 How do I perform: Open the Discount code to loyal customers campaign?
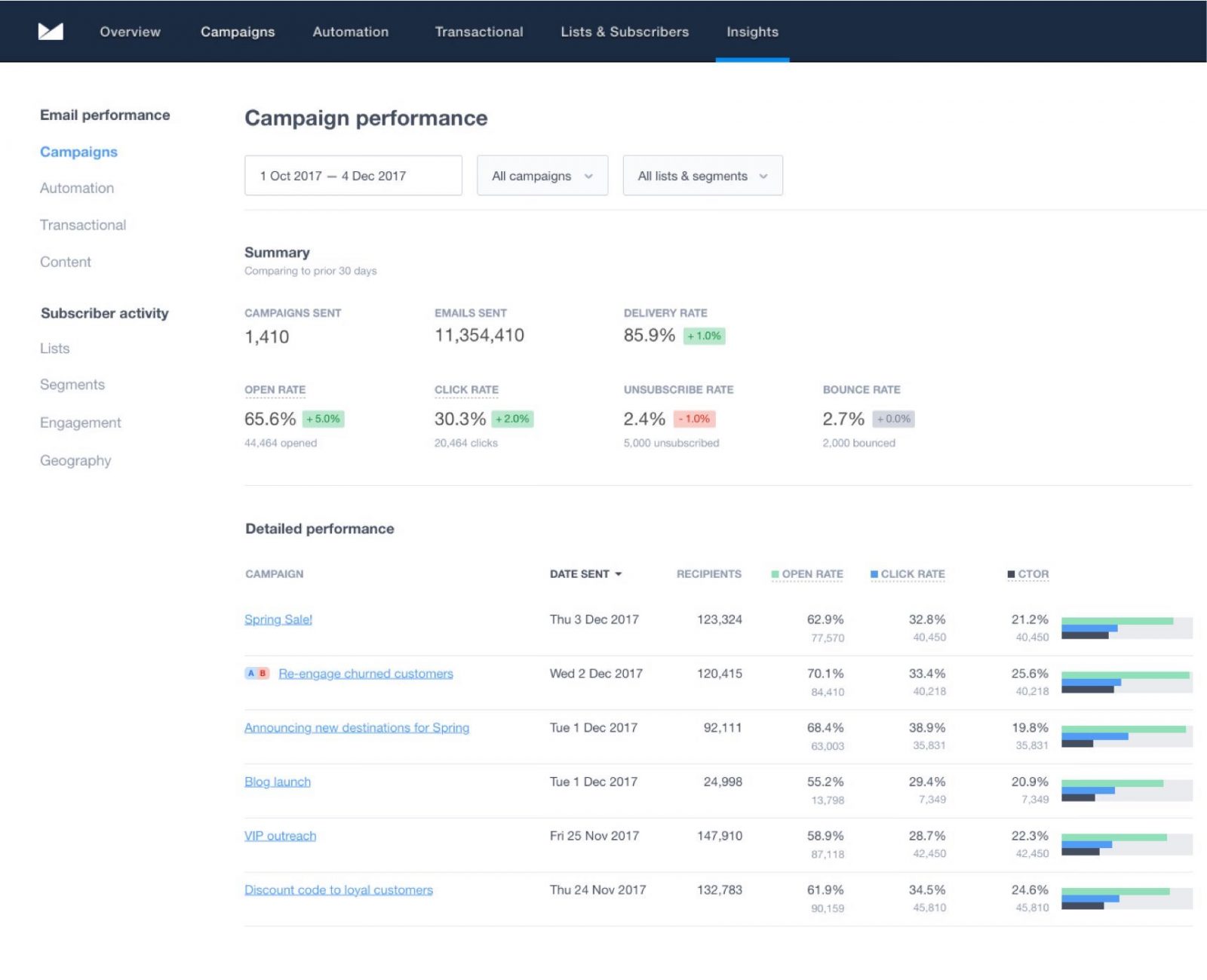tap(338, 889)
